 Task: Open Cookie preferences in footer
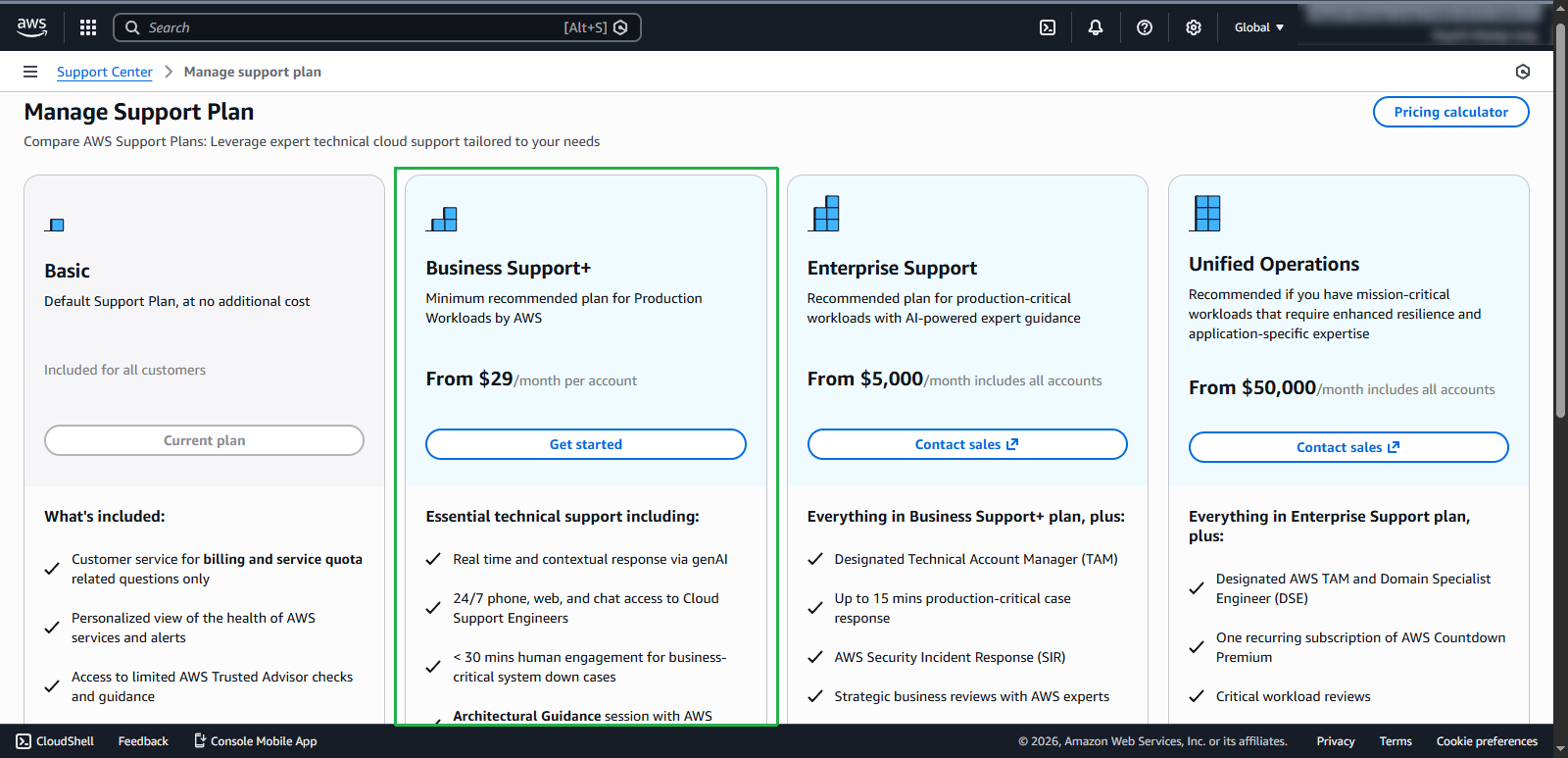tap(1487, 741)
